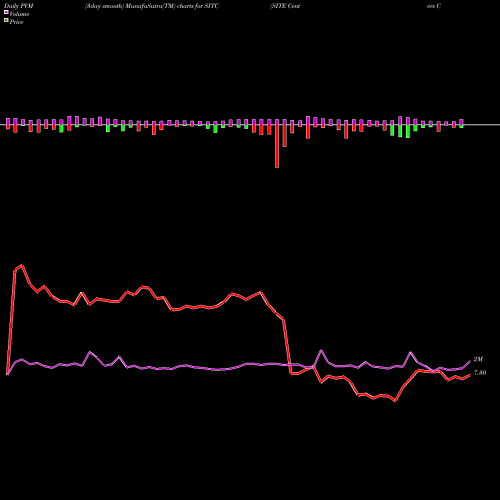Click the Volume legend color swatch

coord(6,13)
